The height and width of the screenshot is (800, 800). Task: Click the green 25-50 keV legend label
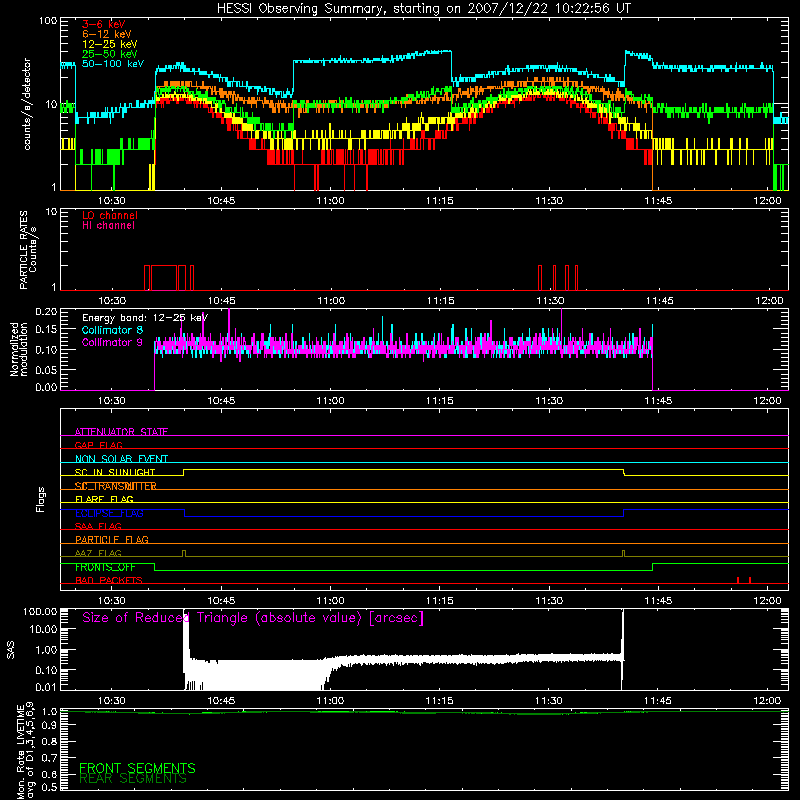coord(110,54)
